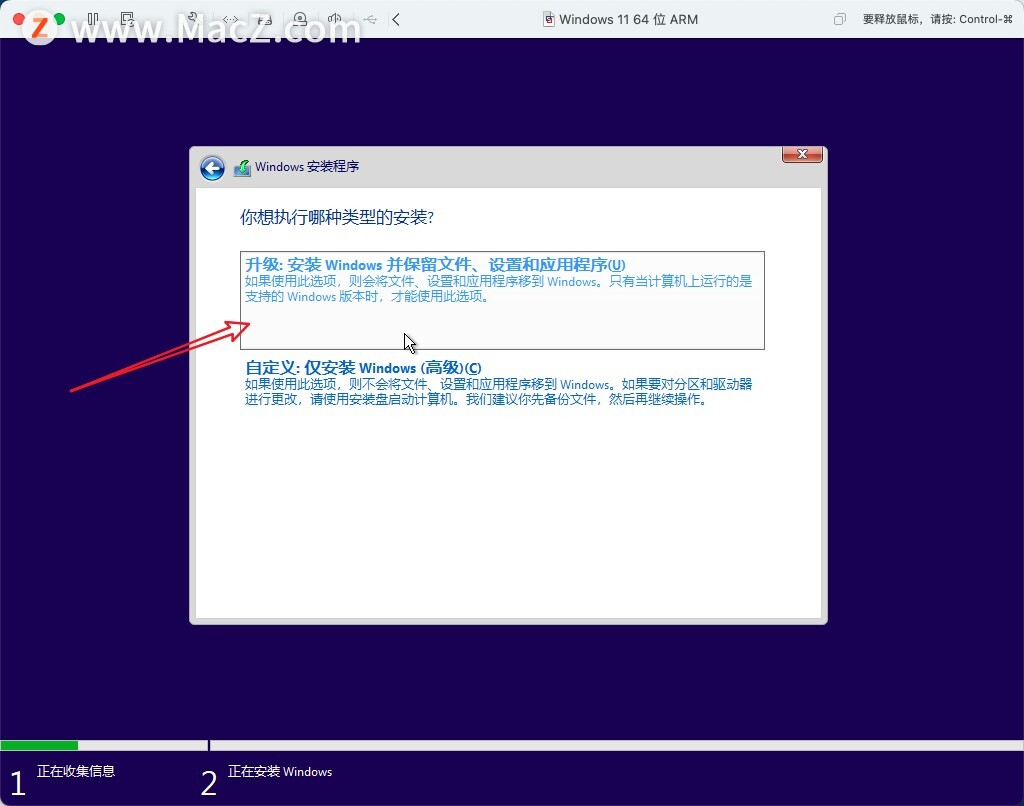
Task: Click the step label 正在安装 Windows
Action: [280, 771]
